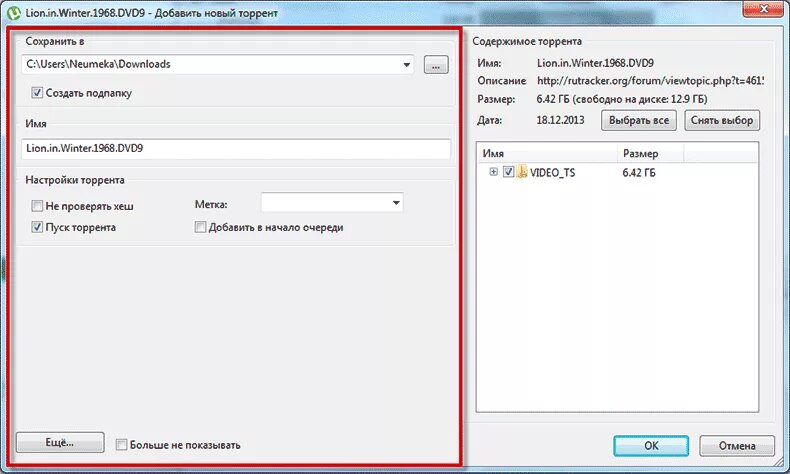
Task: Open the save path dropdown arrow
Action: click(406, 64)
